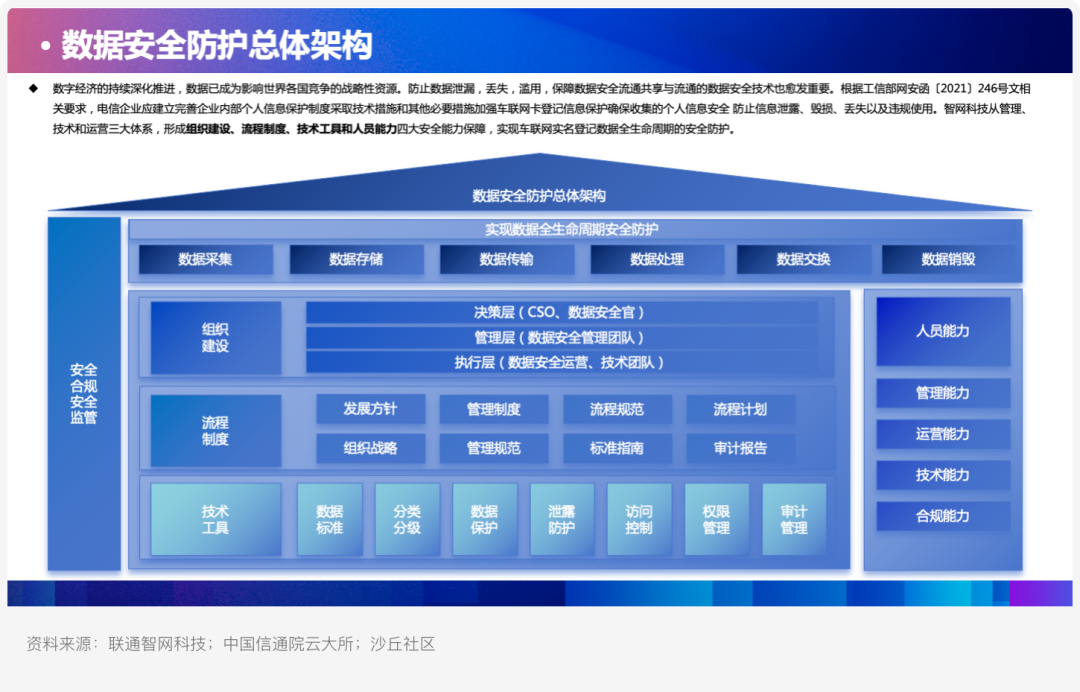Image resolution: width=1080 pixels, height=692 pixels.
Task: Click the 组织建设 box
Action: pyautogui.click(x=216, y=337)
